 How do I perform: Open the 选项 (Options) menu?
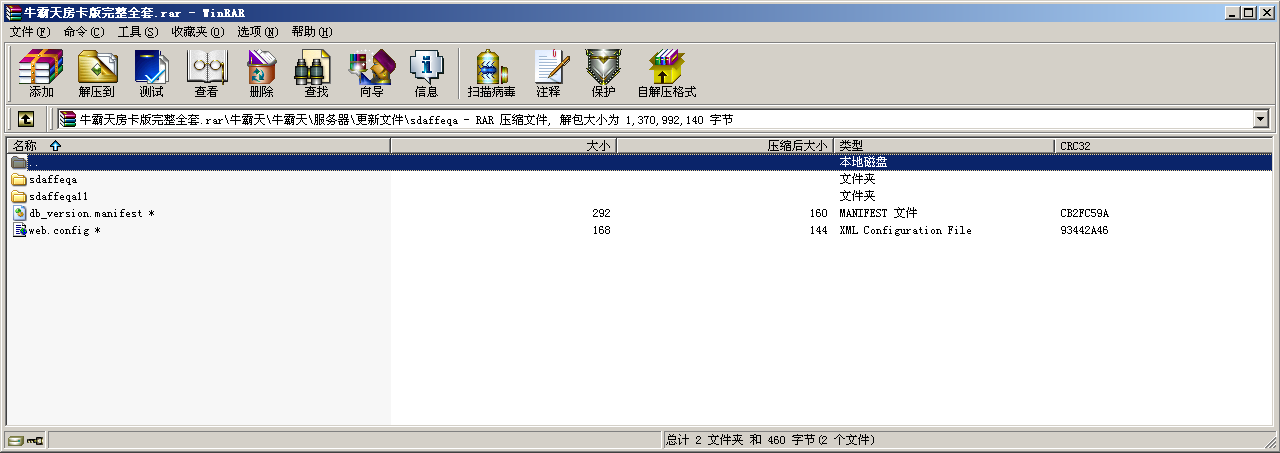[x=257, y=32]
